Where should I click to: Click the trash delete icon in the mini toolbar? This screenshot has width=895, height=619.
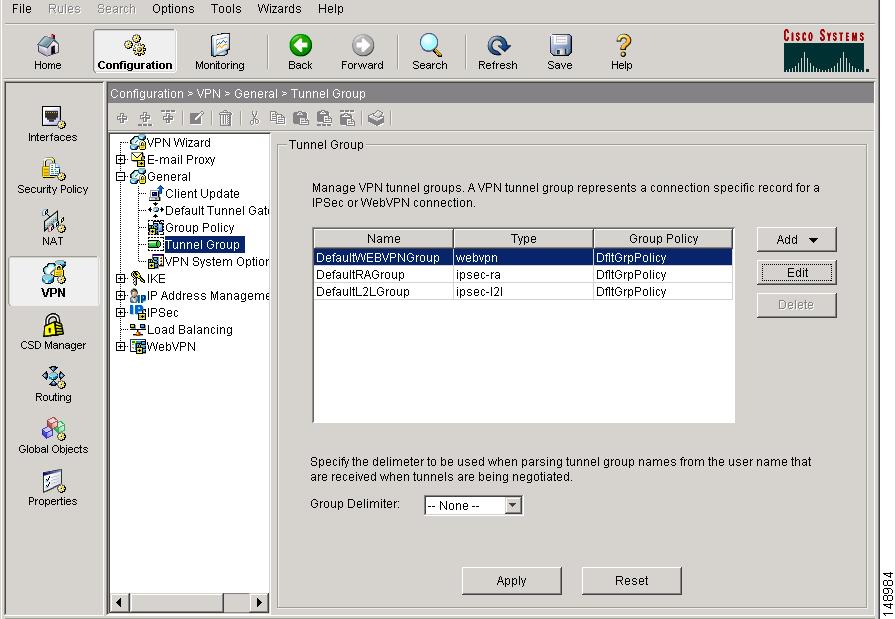click(x=226, y=117)
